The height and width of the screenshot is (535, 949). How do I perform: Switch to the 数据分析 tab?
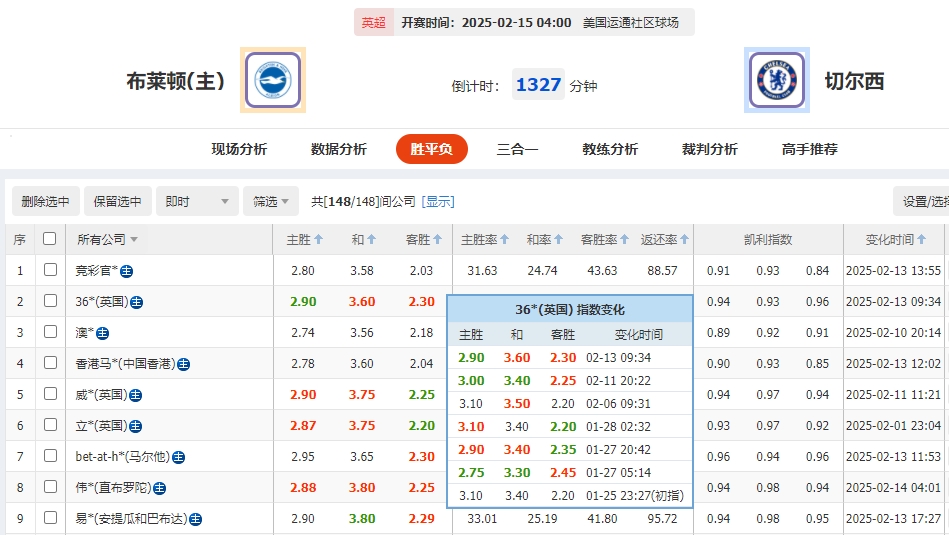[339, 149]
